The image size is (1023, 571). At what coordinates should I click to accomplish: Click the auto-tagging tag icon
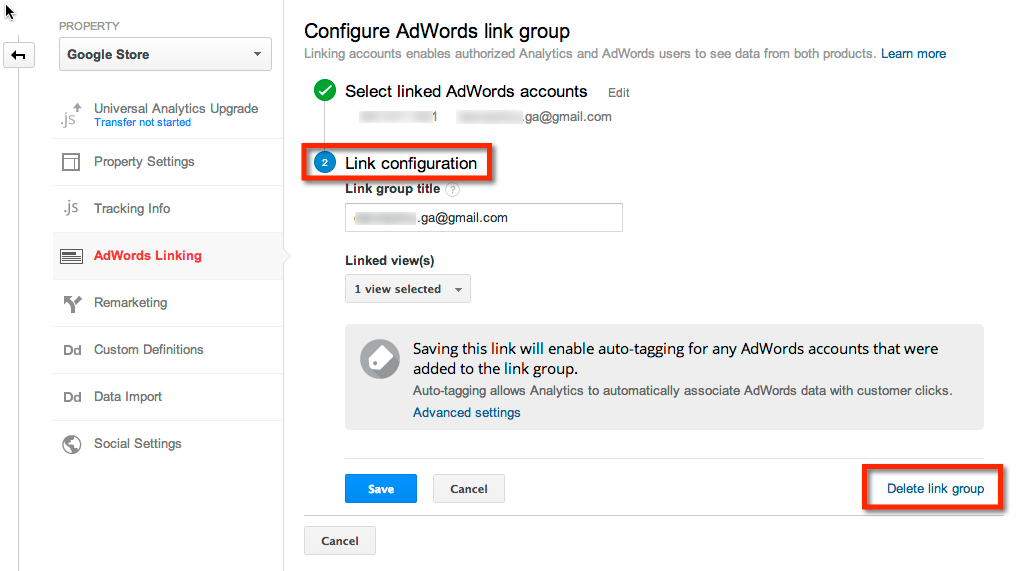pos(380,358)
